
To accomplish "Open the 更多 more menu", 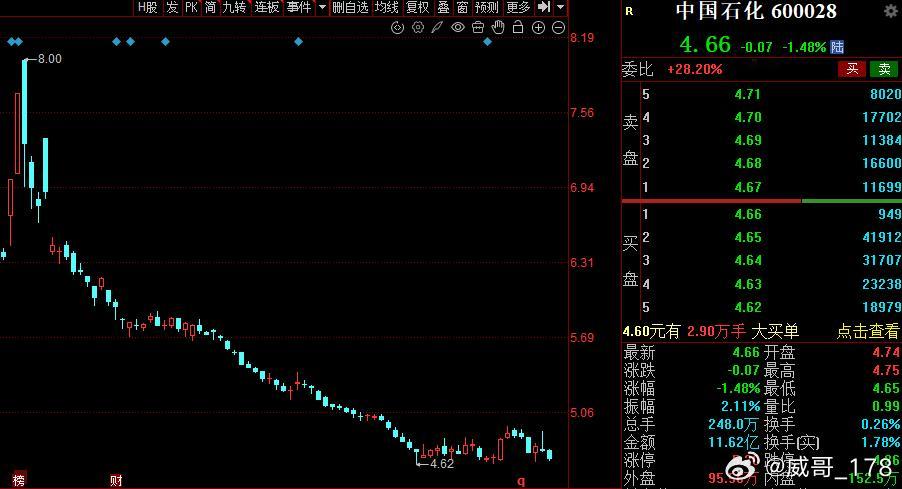I will click(518, 7).
